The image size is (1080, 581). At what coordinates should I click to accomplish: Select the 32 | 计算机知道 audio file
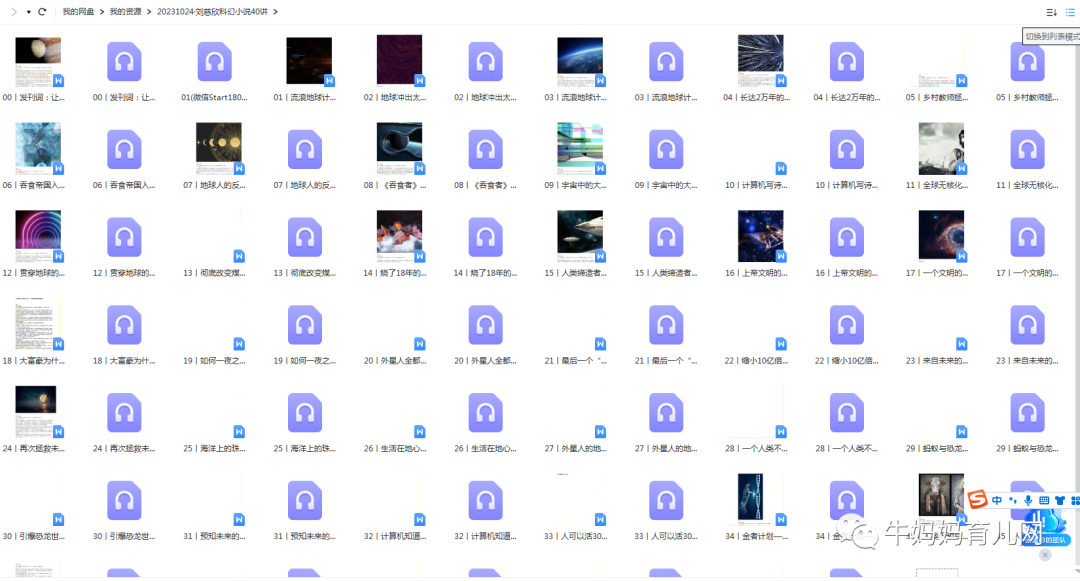click(486, 500)
